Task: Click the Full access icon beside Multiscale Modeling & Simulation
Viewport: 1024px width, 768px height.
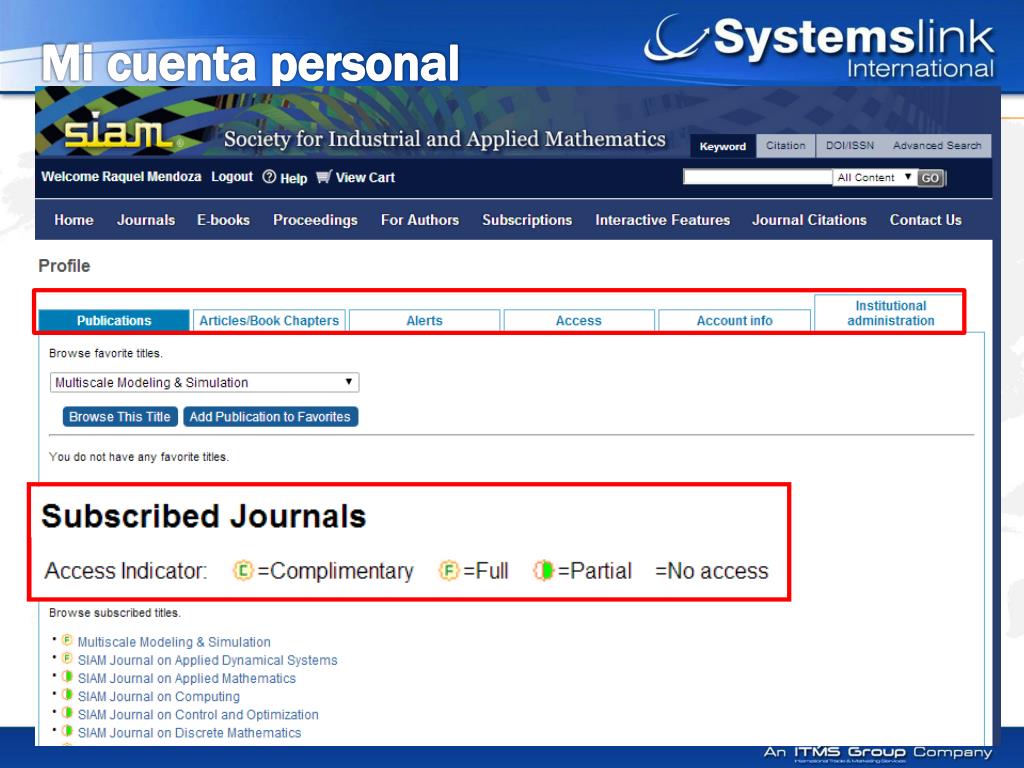Action: [x=67, y=641]
